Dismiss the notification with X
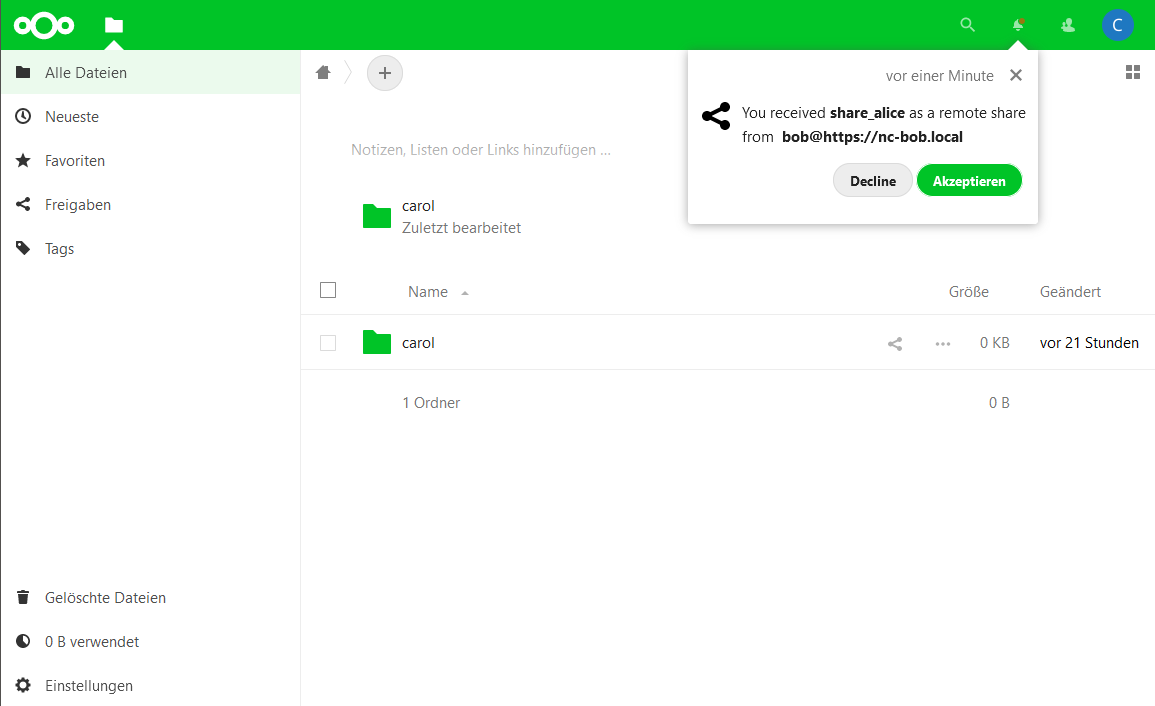 pos(1016,75)
